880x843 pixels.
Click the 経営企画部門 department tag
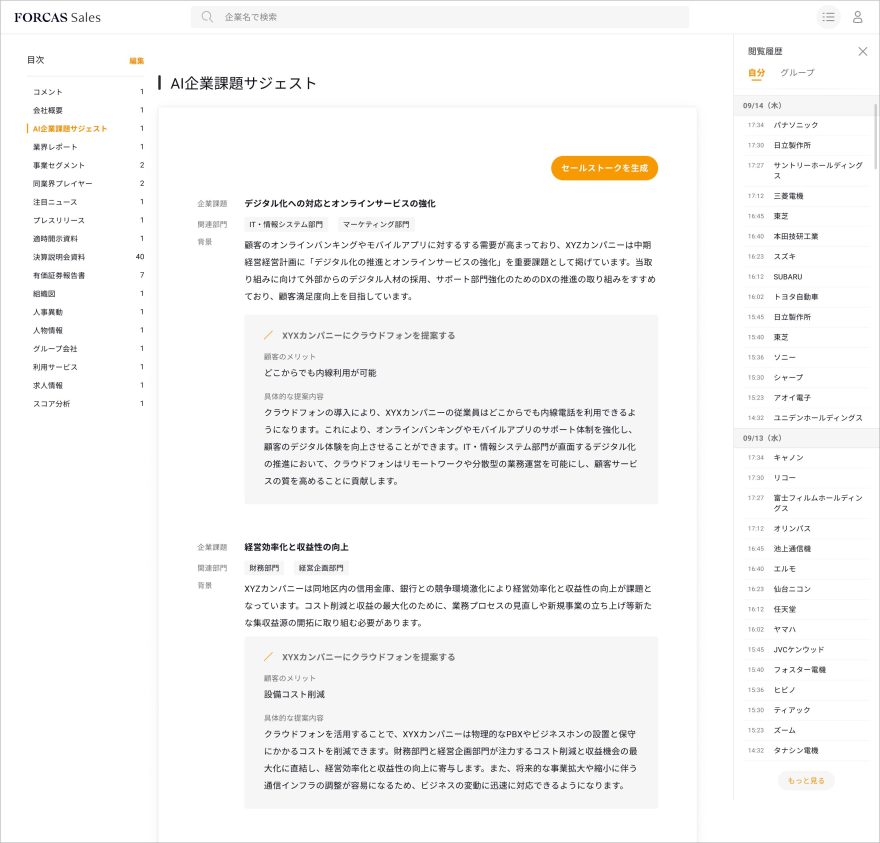click(x=321, y=568)
